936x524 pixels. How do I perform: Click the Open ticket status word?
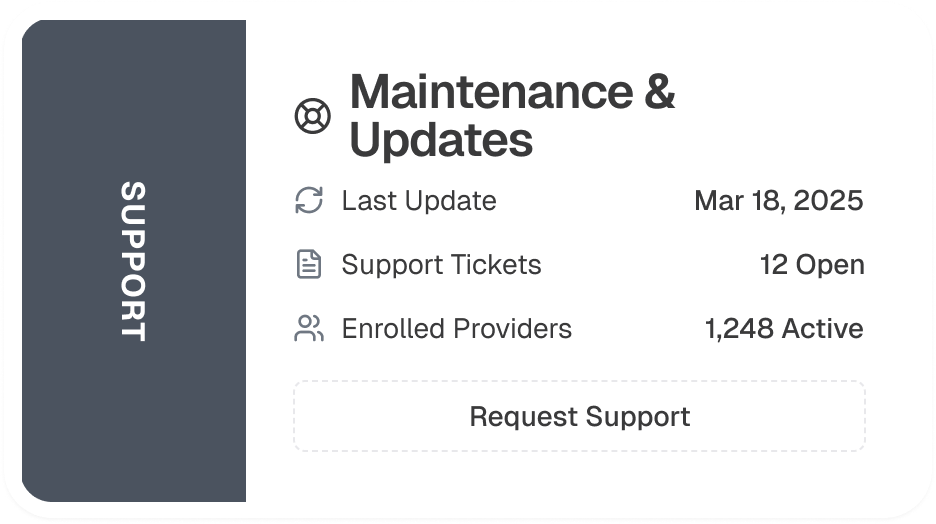[830, 265]
